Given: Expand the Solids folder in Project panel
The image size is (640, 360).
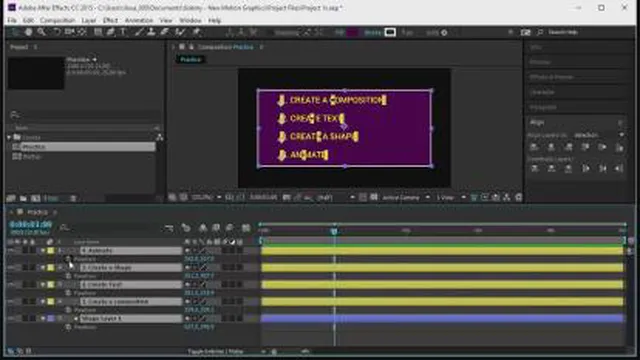Looking at the screenshot, I should (9, 138).
